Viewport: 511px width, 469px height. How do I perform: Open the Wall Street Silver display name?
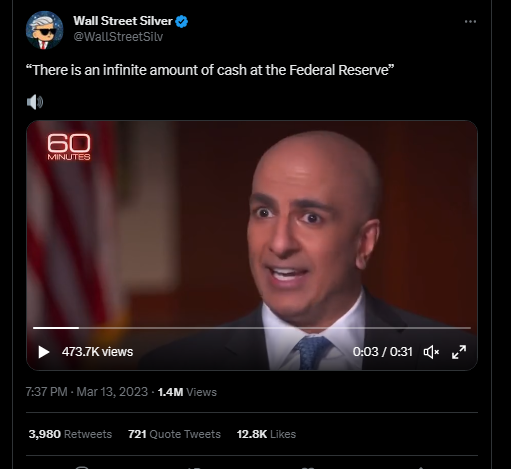tap(123, 21)
